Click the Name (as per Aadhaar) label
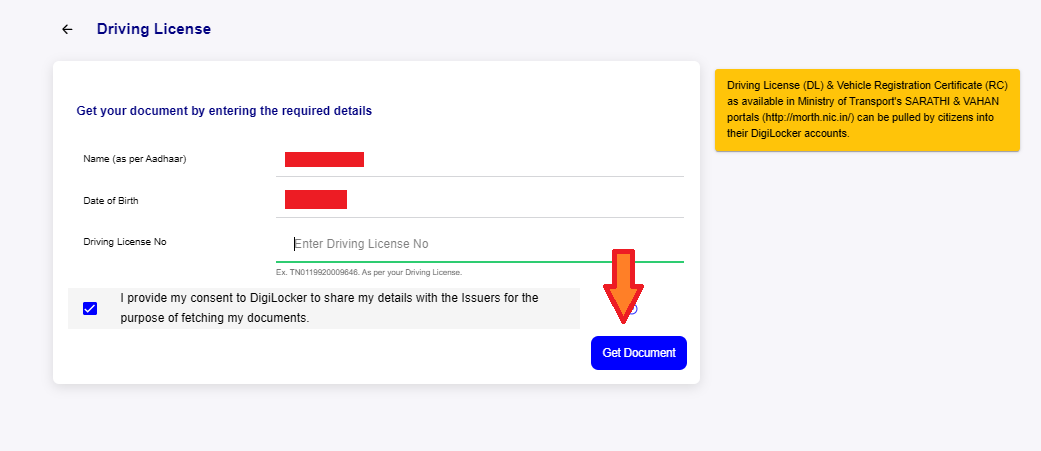 pyautogui.click(x=135, y=159)
